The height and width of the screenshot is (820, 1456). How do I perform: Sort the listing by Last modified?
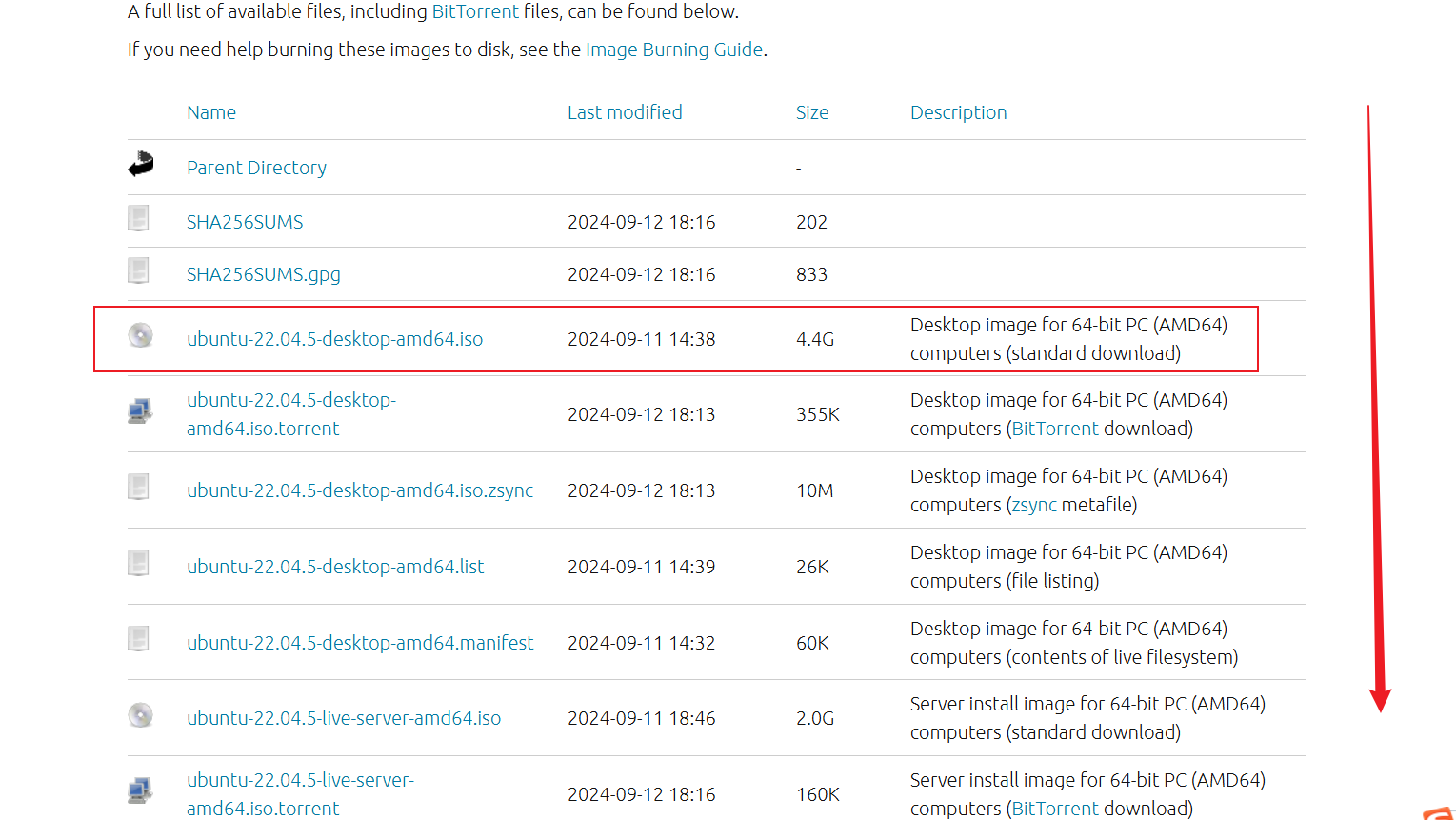pos(625,112)
